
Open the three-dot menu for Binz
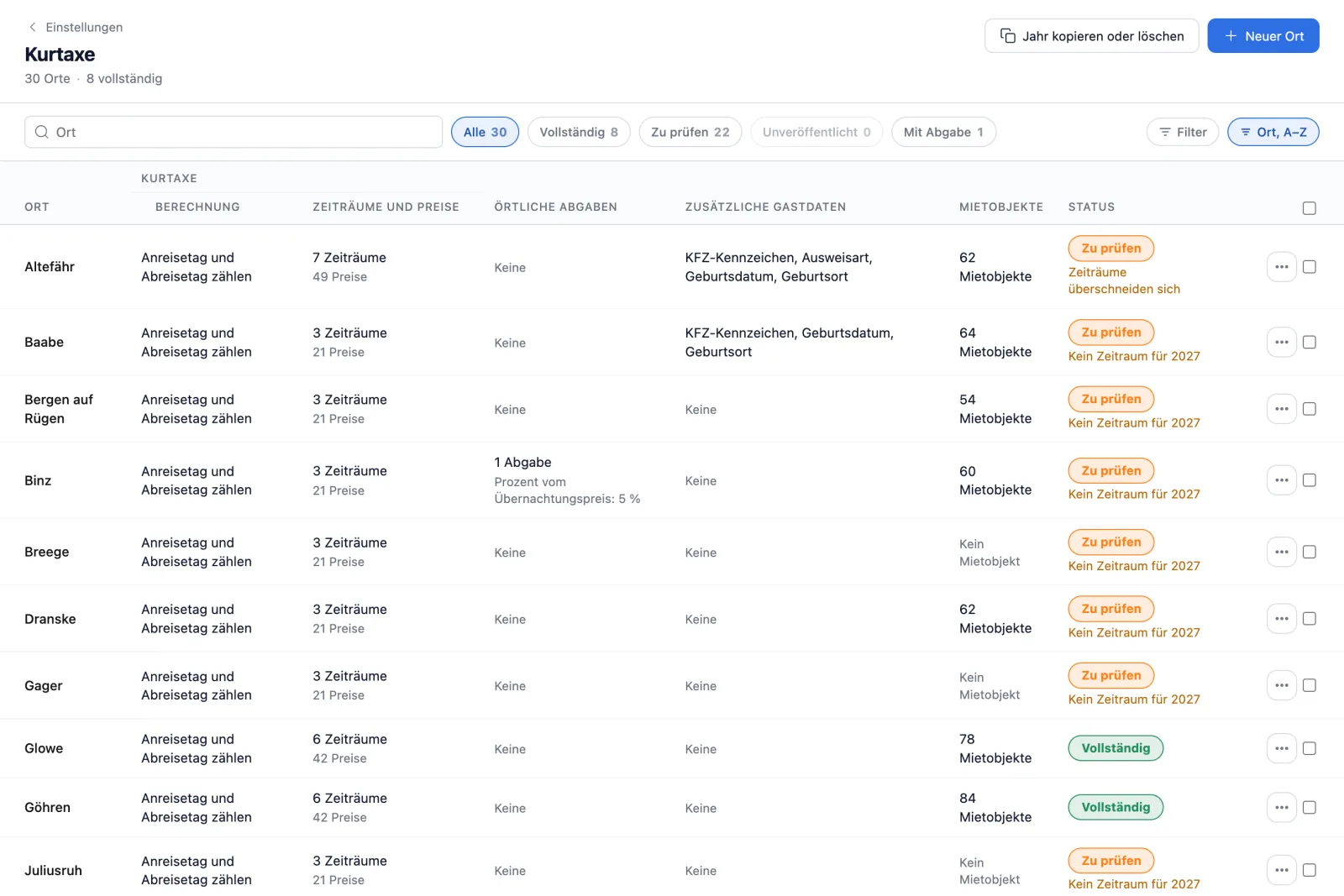[1281, 480]
